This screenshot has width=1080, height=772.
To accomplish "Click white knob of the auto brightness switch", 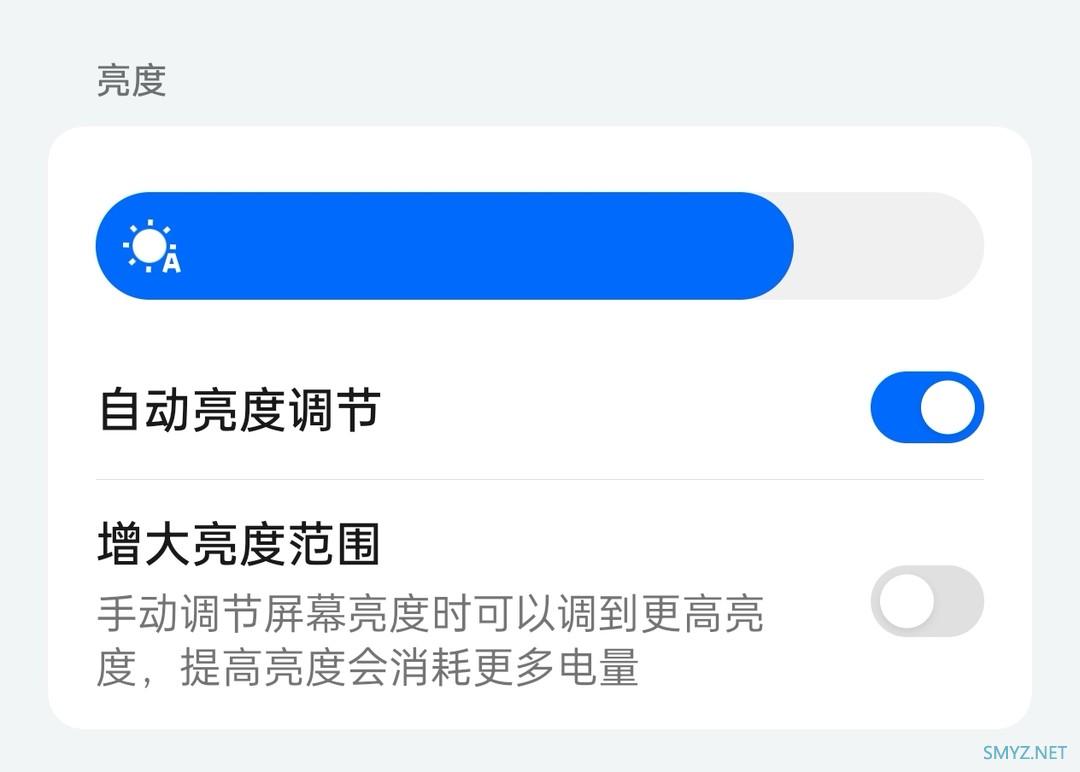I will point(948,407).
